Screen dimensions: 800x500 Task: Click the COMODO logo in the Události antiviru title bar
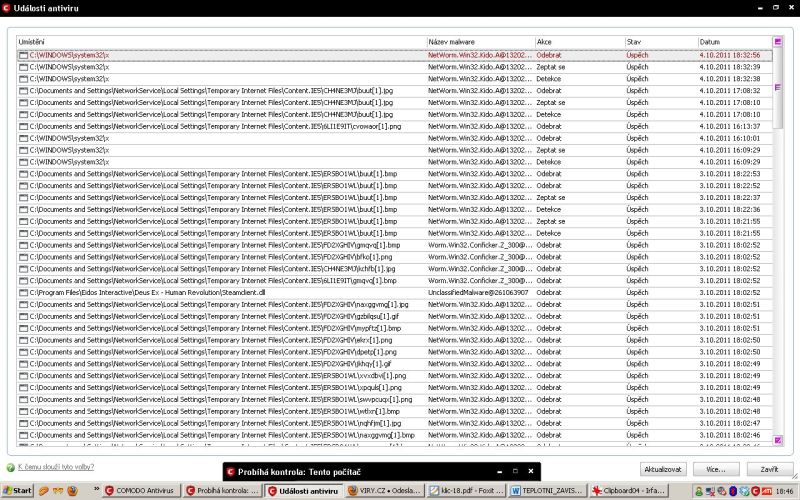click(6, 8)
